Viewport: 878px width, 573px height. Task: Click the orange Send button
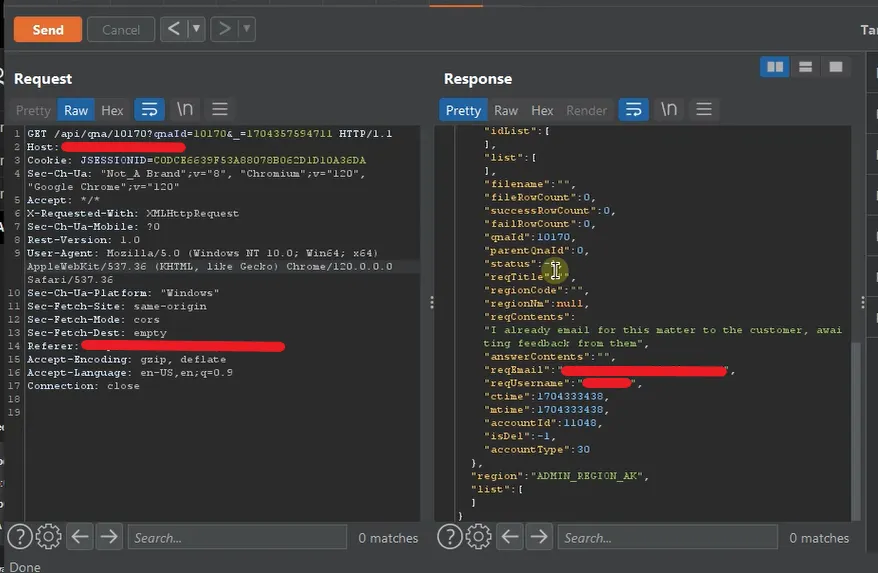[48, 30]
